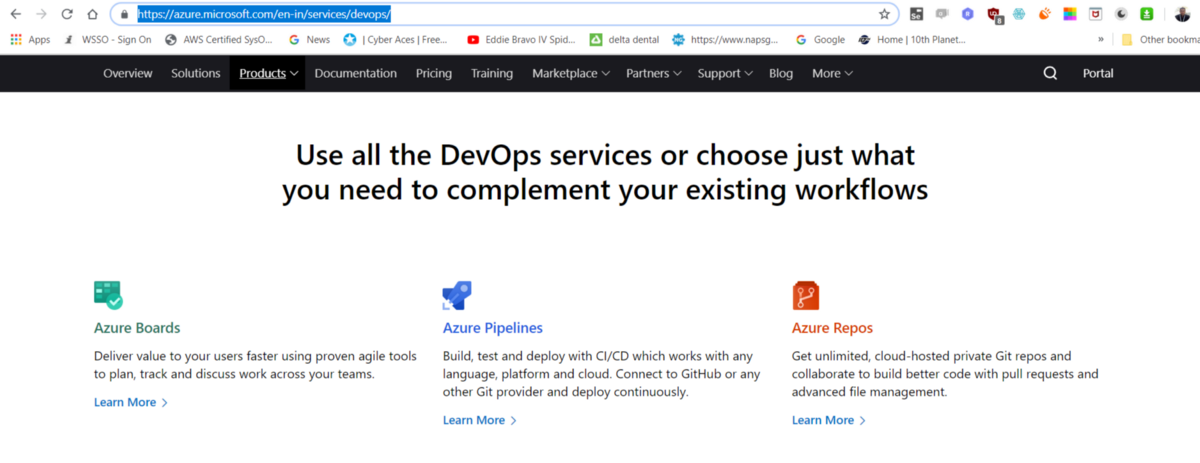Screen dimensions: 1200x463
Task: Go back to the previous page
Action: coord(15,14)
